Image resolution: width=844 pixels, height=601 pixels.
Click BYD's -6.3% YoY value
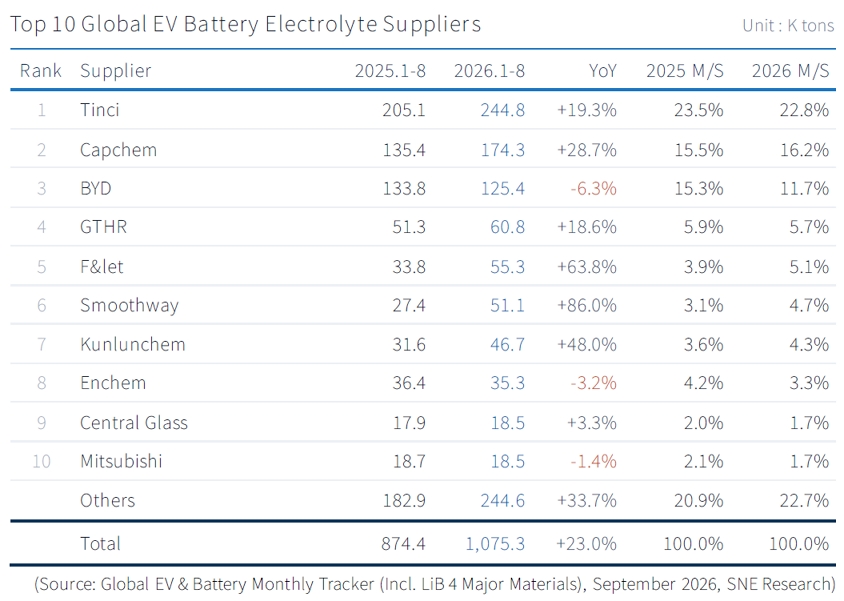pos(593,188)
